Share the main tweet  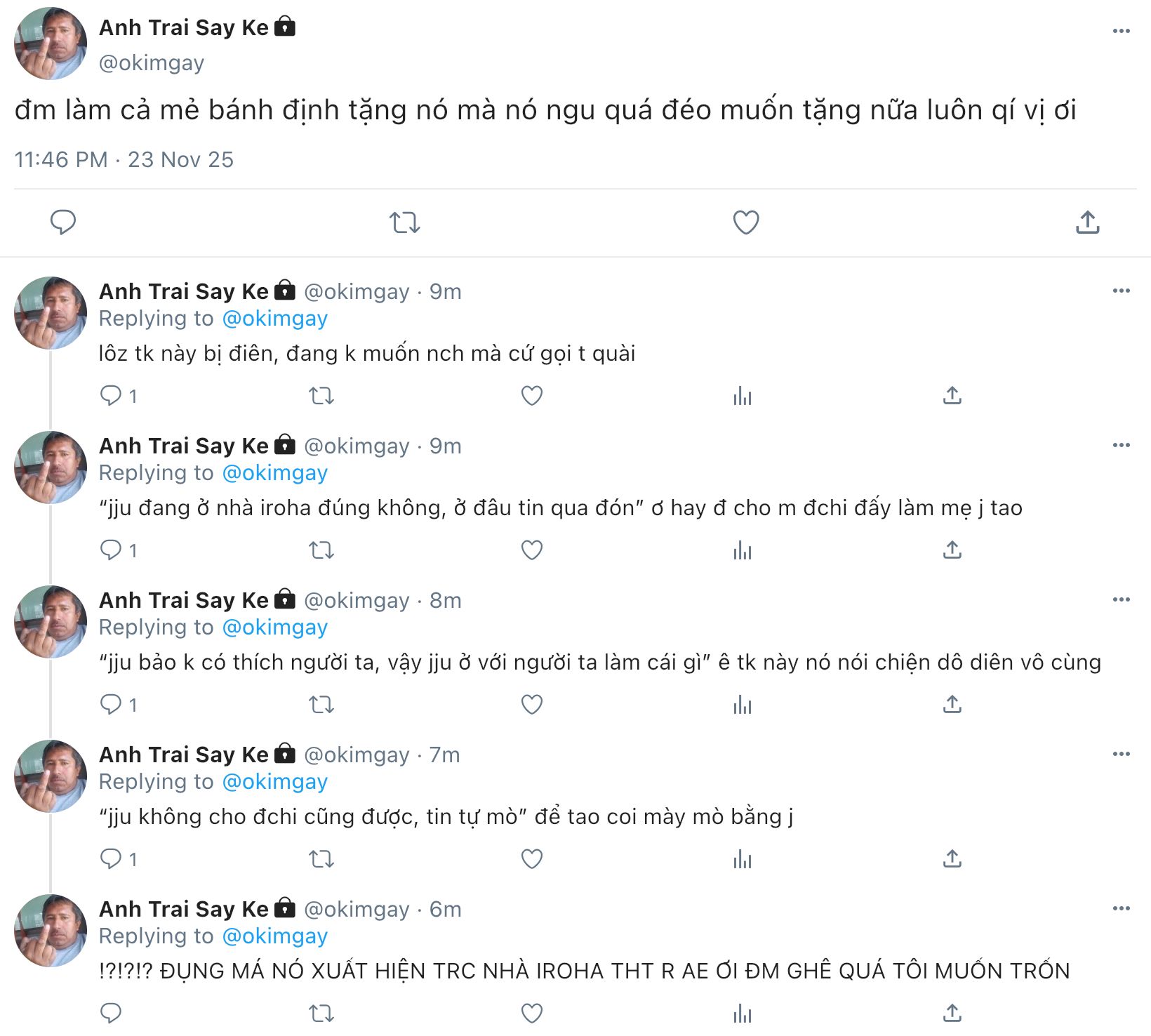tap(1087, 223)
